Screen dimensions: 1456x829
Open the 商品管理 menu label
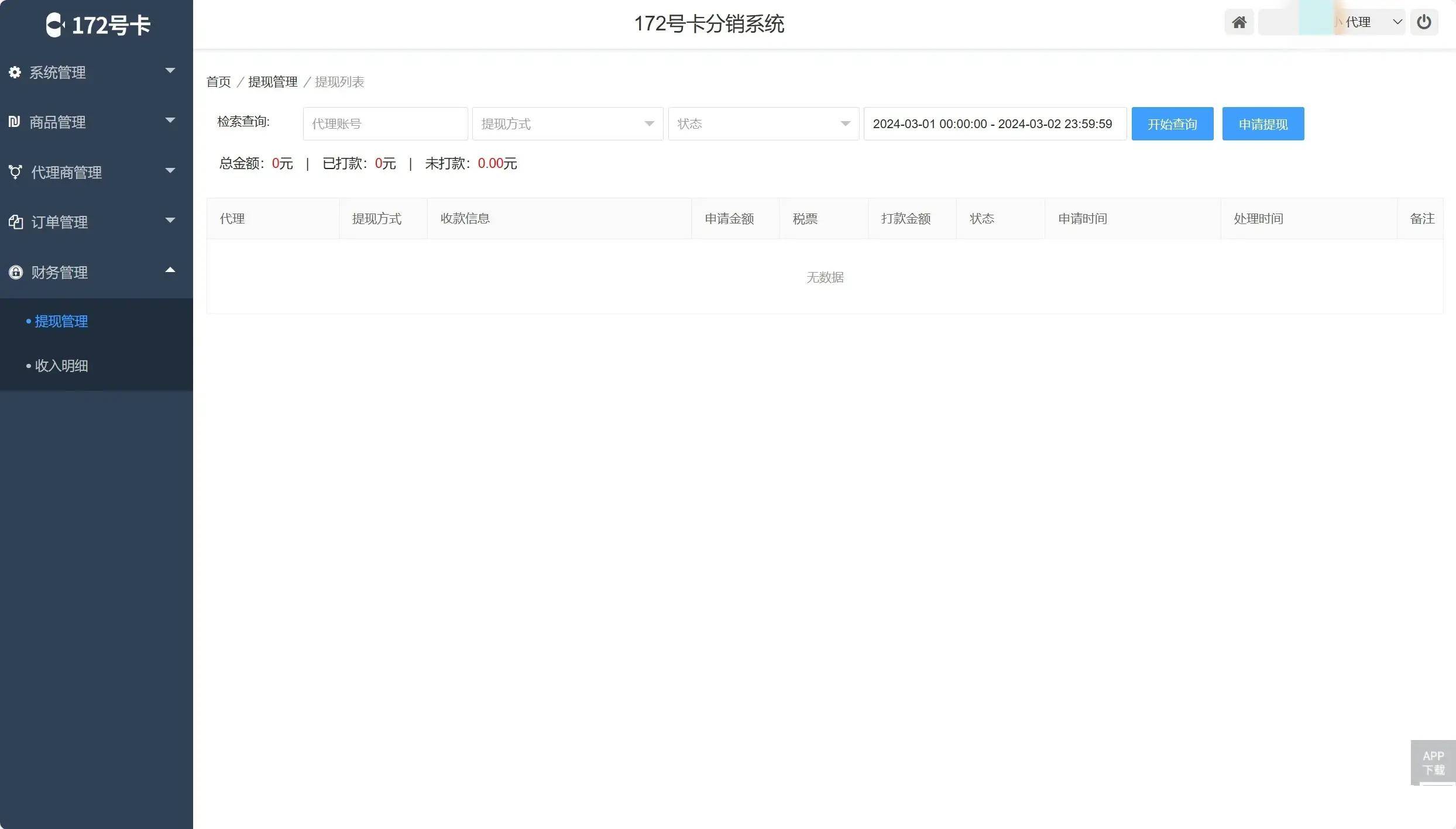coord(57,122)
